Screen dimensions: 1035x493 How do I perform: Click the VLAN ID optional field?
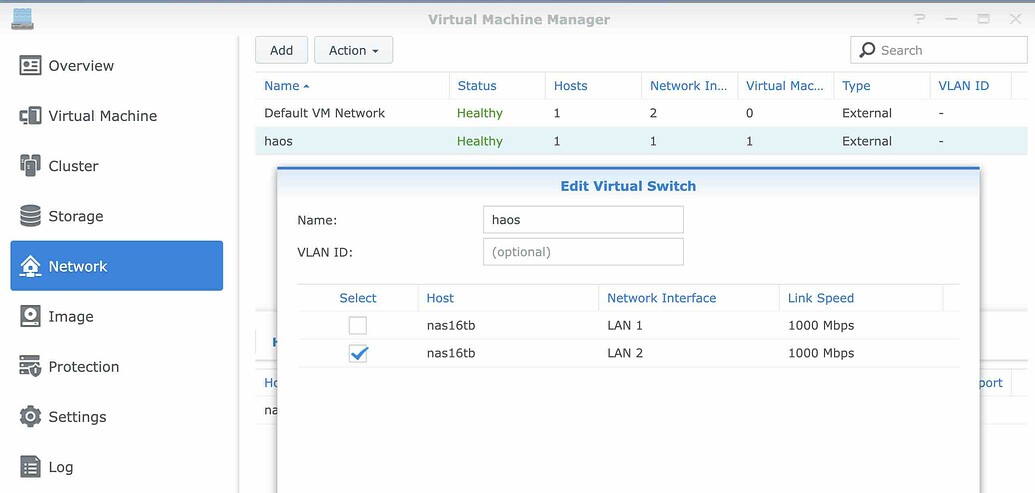[x=584, y=251]
